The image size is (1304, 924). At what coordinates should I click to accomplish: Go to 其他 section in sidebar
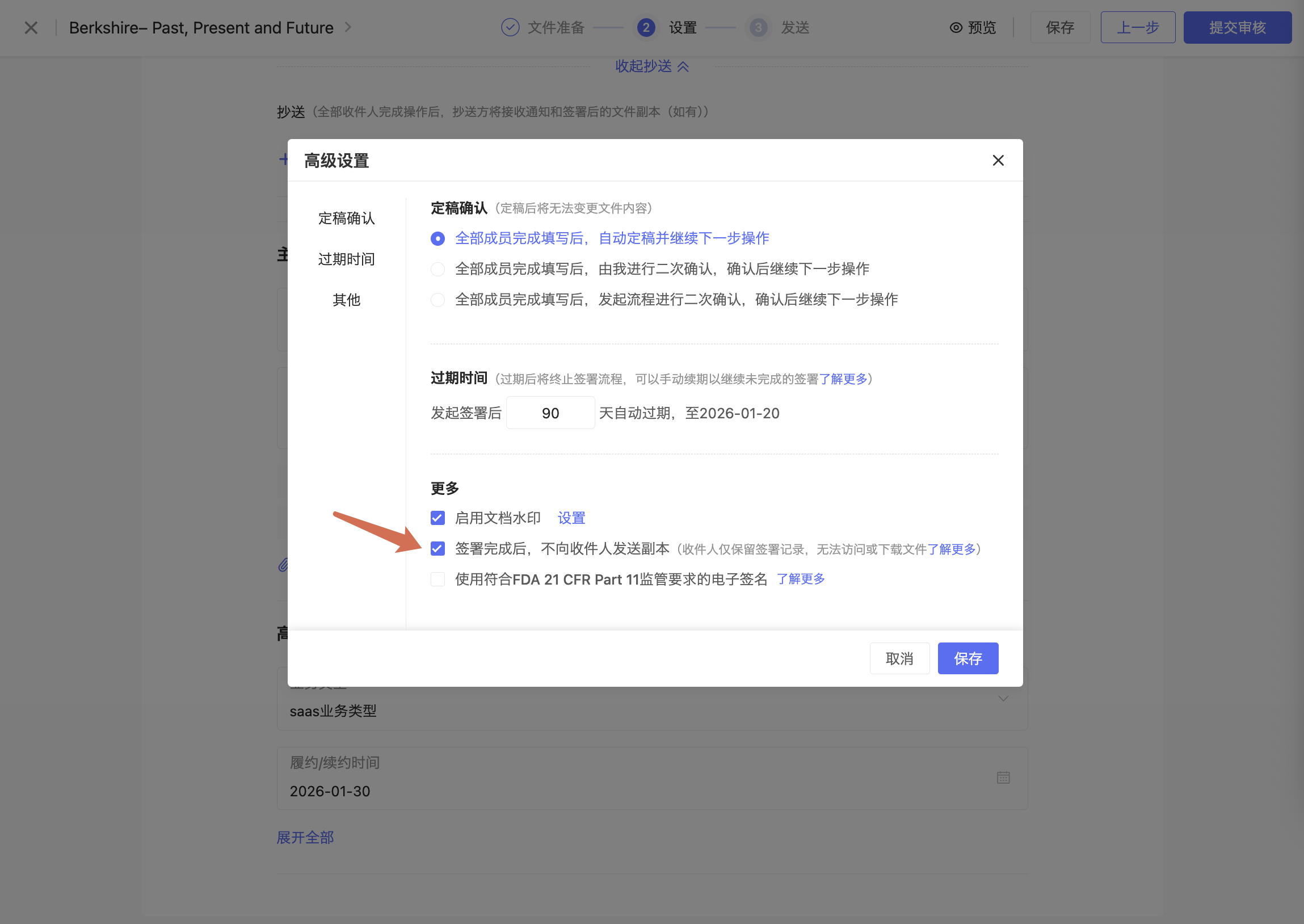pyautogui.click(x=346, y=300)
